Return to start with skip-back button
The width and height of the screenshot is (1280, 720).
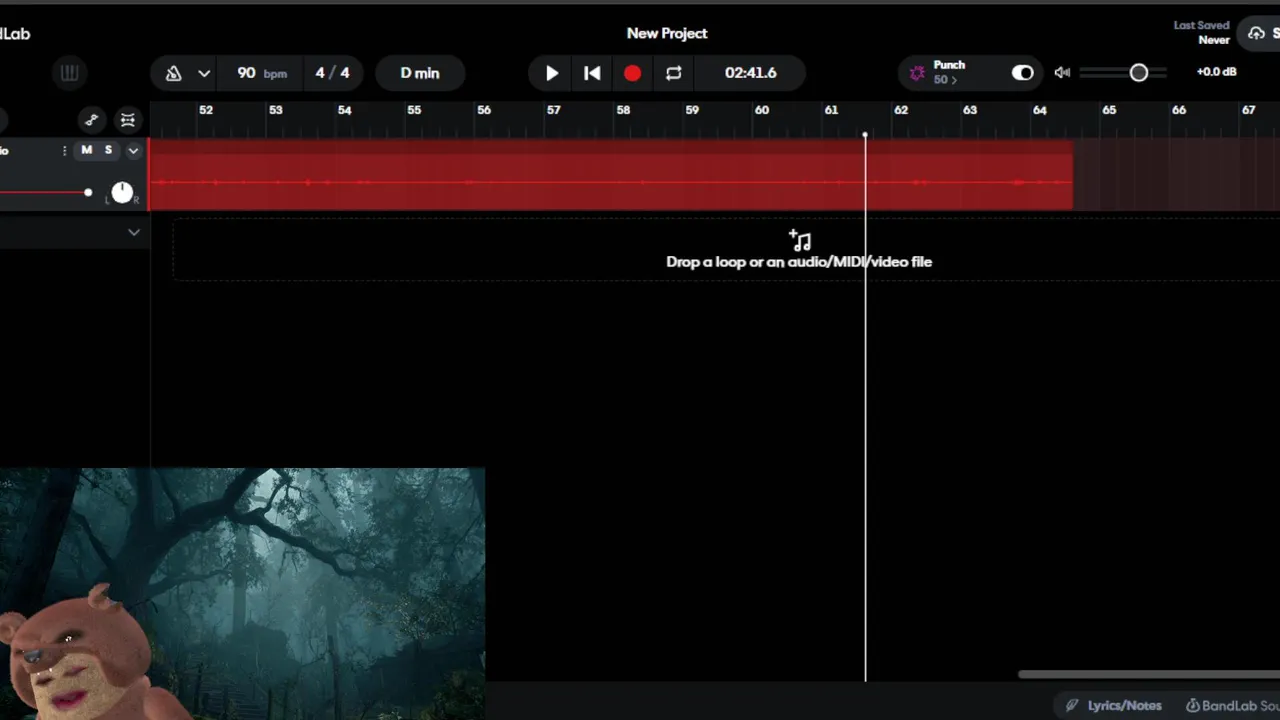pos(592,73)
